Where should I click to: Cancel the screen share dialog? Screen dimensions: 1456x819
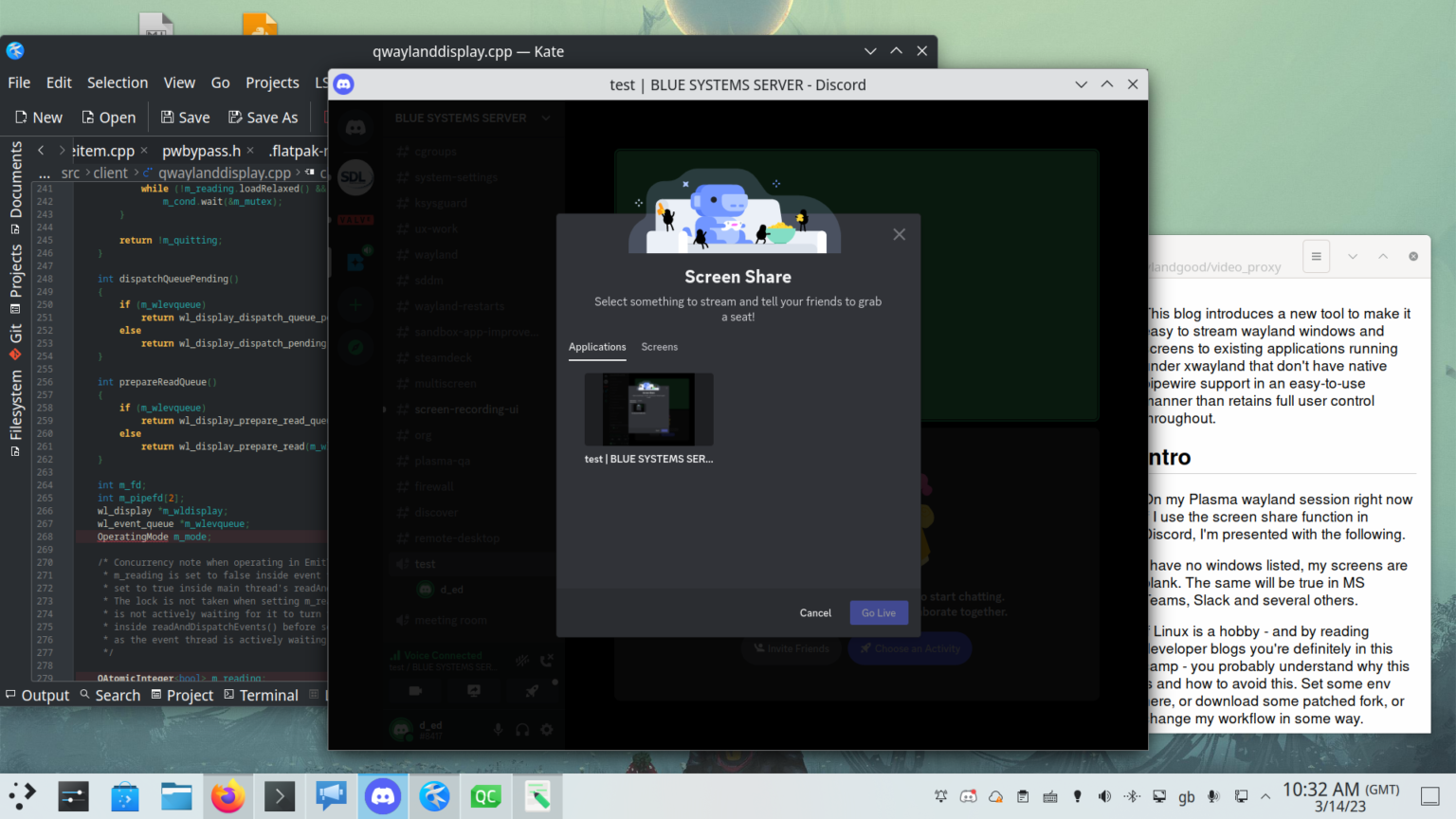pyautogui.click(x=814, y=613)
